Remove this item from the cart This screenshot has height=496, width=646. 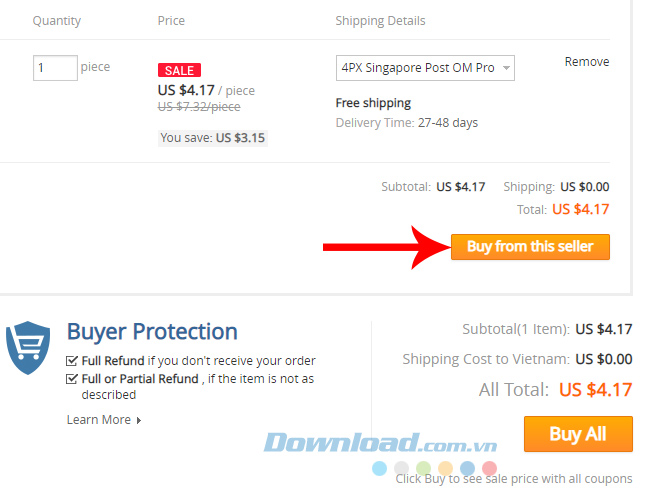(586, 61)
